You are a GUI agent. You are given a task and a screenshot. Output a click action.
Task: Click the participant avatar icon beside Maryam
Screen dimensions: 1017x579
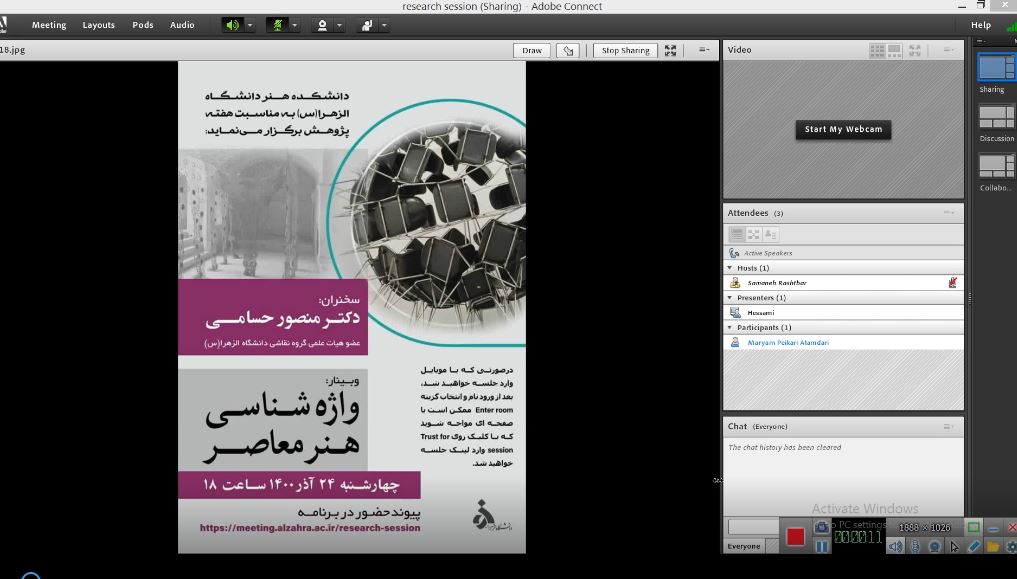pos(735,342)
